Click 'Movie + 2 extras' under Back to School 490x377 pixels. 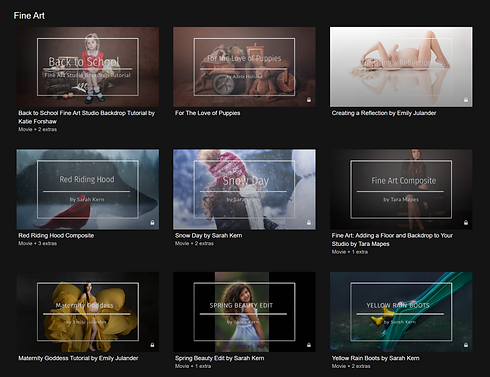38,129
